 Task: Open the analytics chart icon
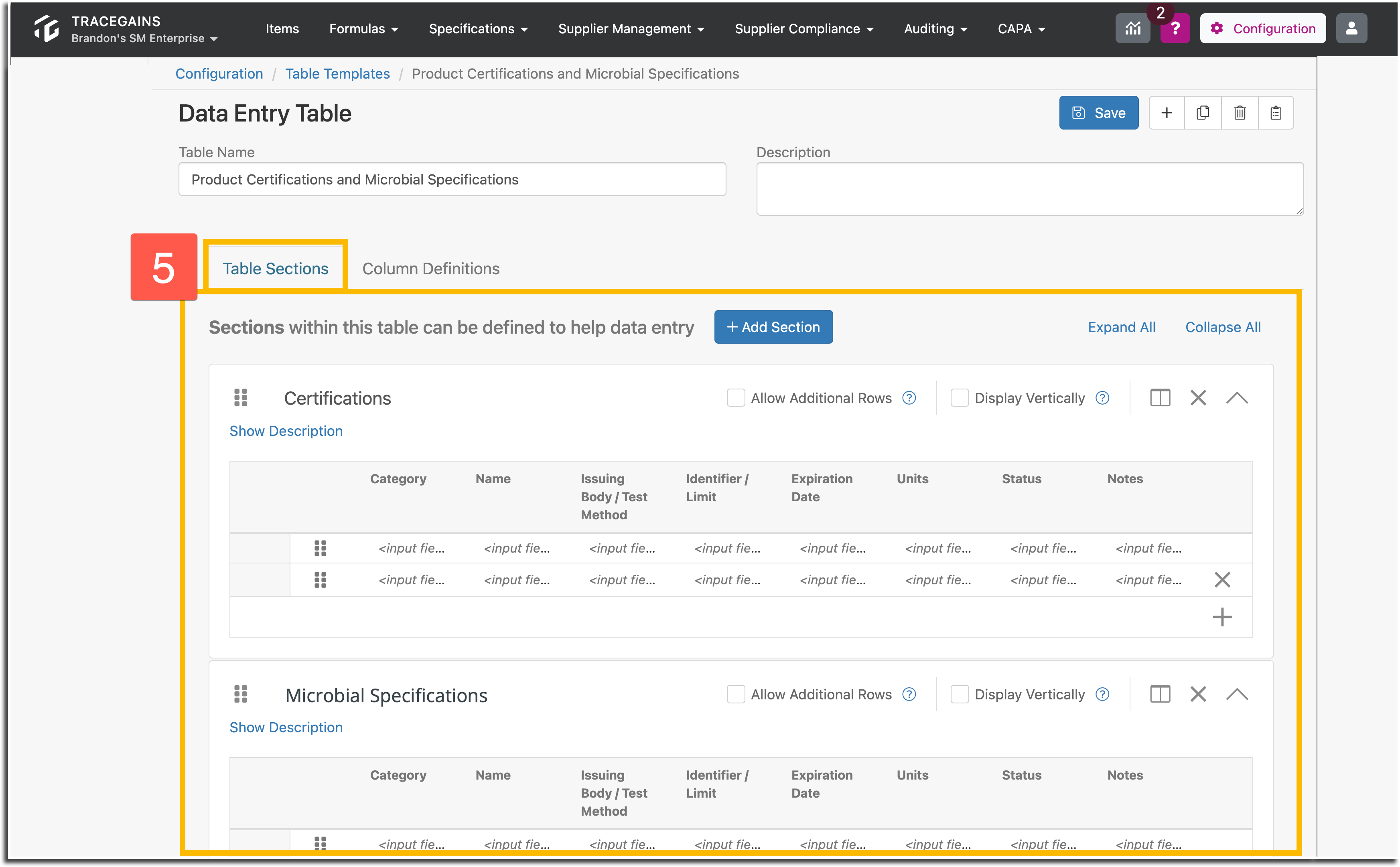[x=1132, y=28]
